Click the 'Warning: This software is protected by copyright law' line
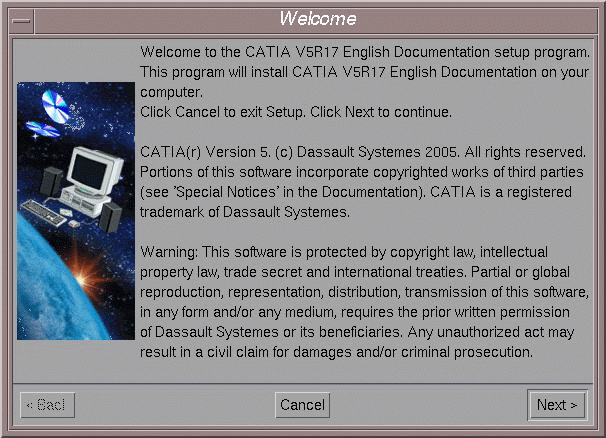606x438 pixels. pyautogui.click(x=344, y=252)
